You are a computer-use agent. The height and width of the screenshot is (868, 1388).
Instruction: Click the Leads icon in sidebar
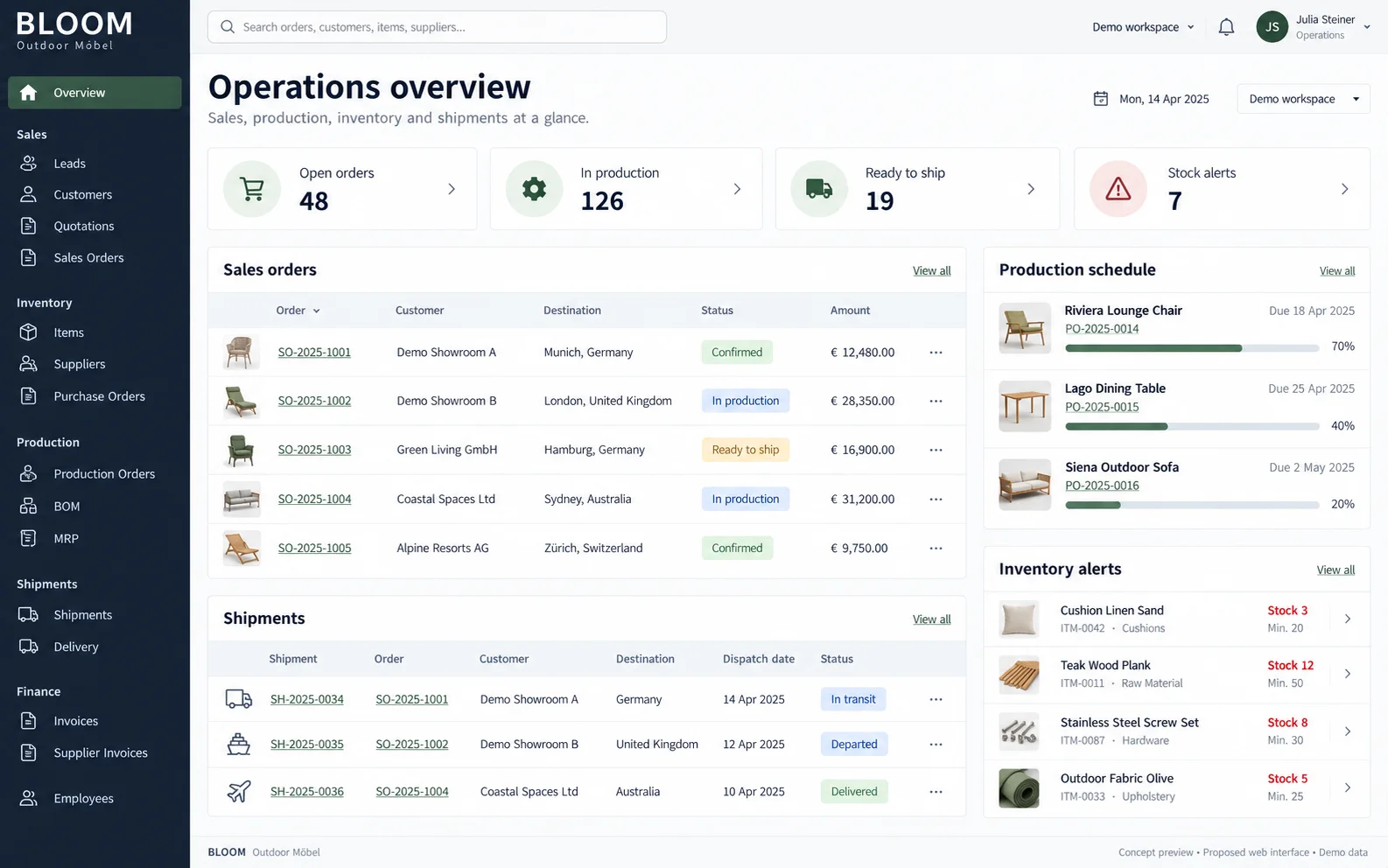tap(29, 164)
